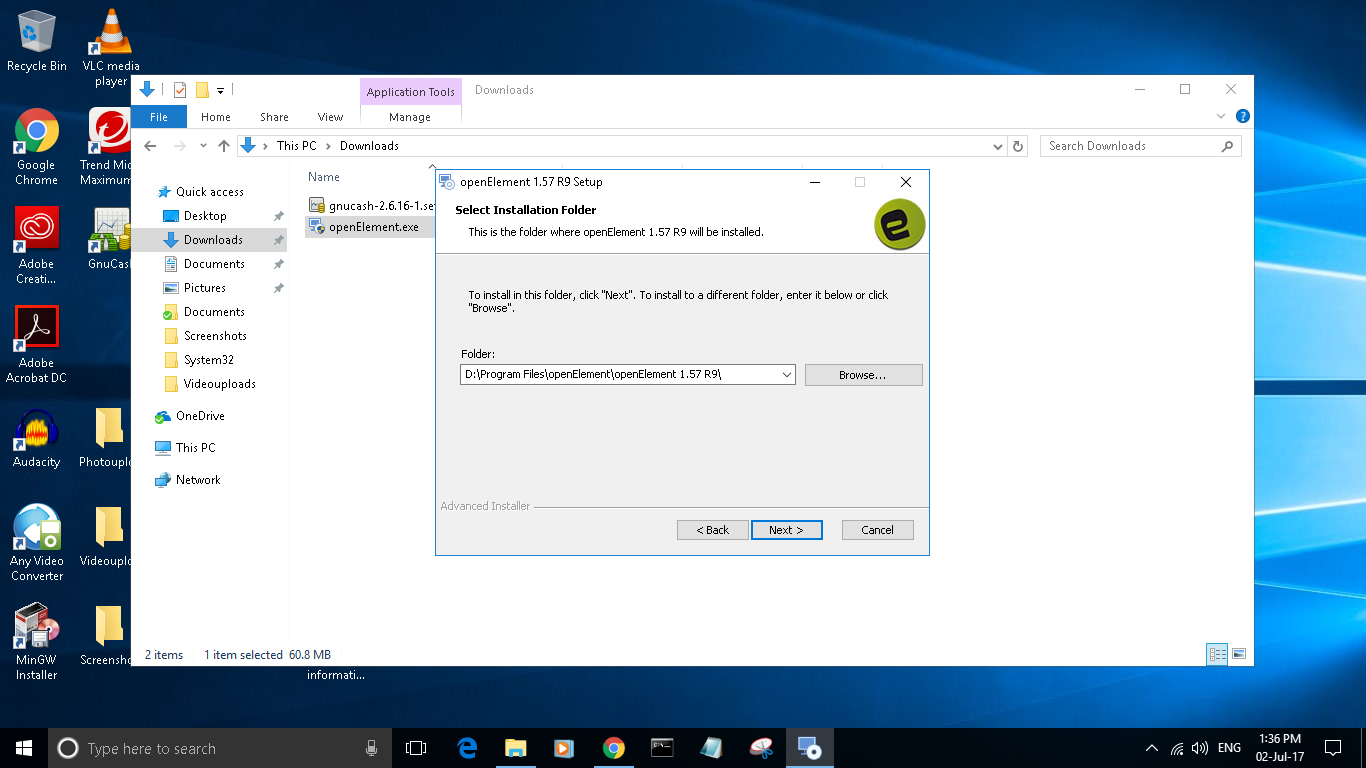1366x768 pixels.
Task: Click New Folder icon in Quick Access Toolbar
Action: pyautogui.click(x=202, y=90)
